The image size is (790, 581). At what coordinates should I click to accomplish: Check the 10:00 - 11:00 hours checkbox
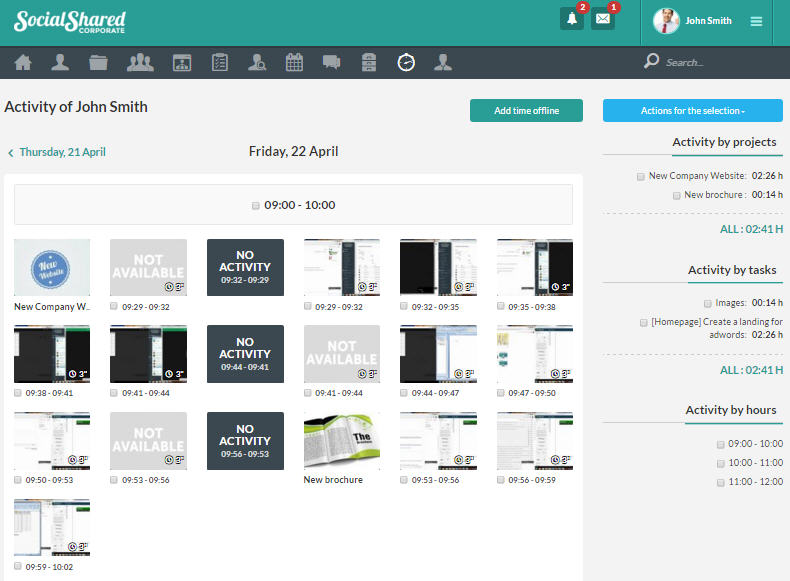click(720, 463)
